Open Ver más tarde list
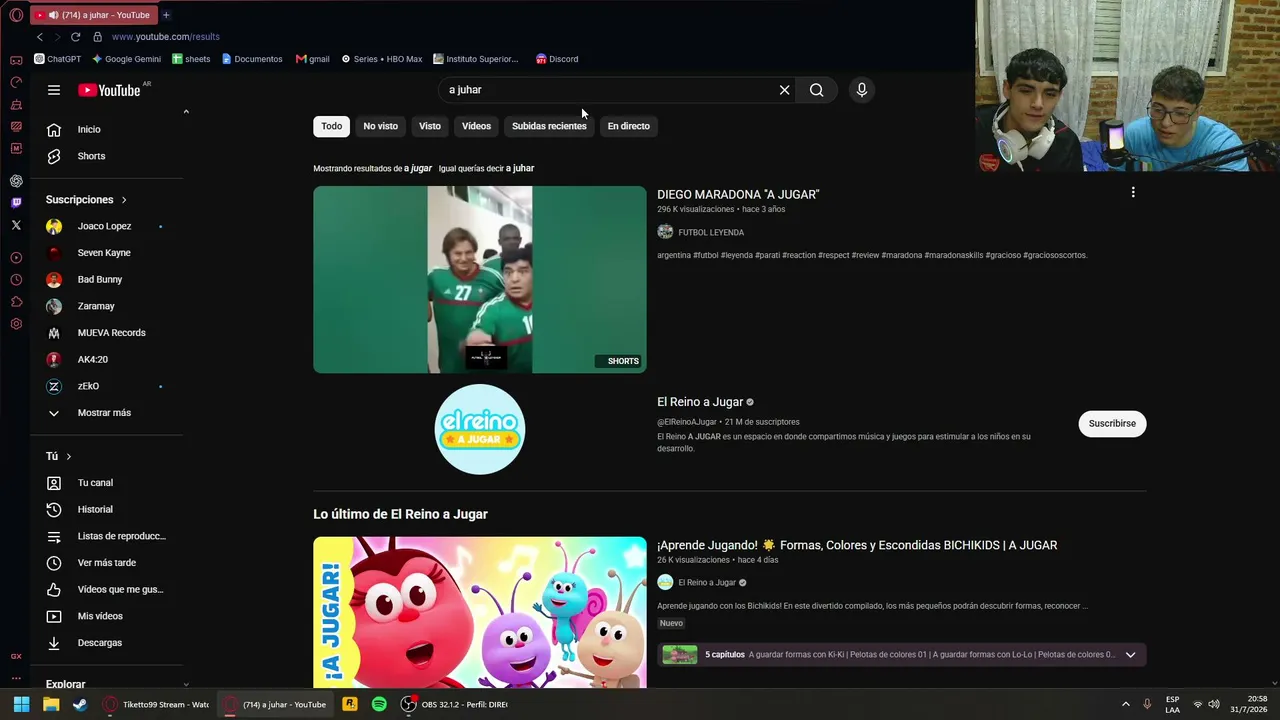 pyautogui.click(x=109, y=563)
